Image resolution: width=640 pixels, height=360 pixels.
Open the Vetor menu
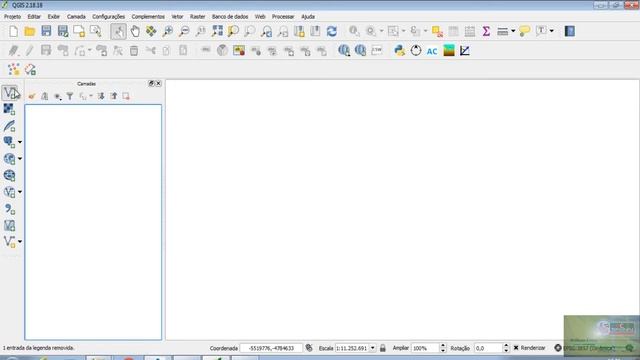pyautogui.click(x=177, y=17)
